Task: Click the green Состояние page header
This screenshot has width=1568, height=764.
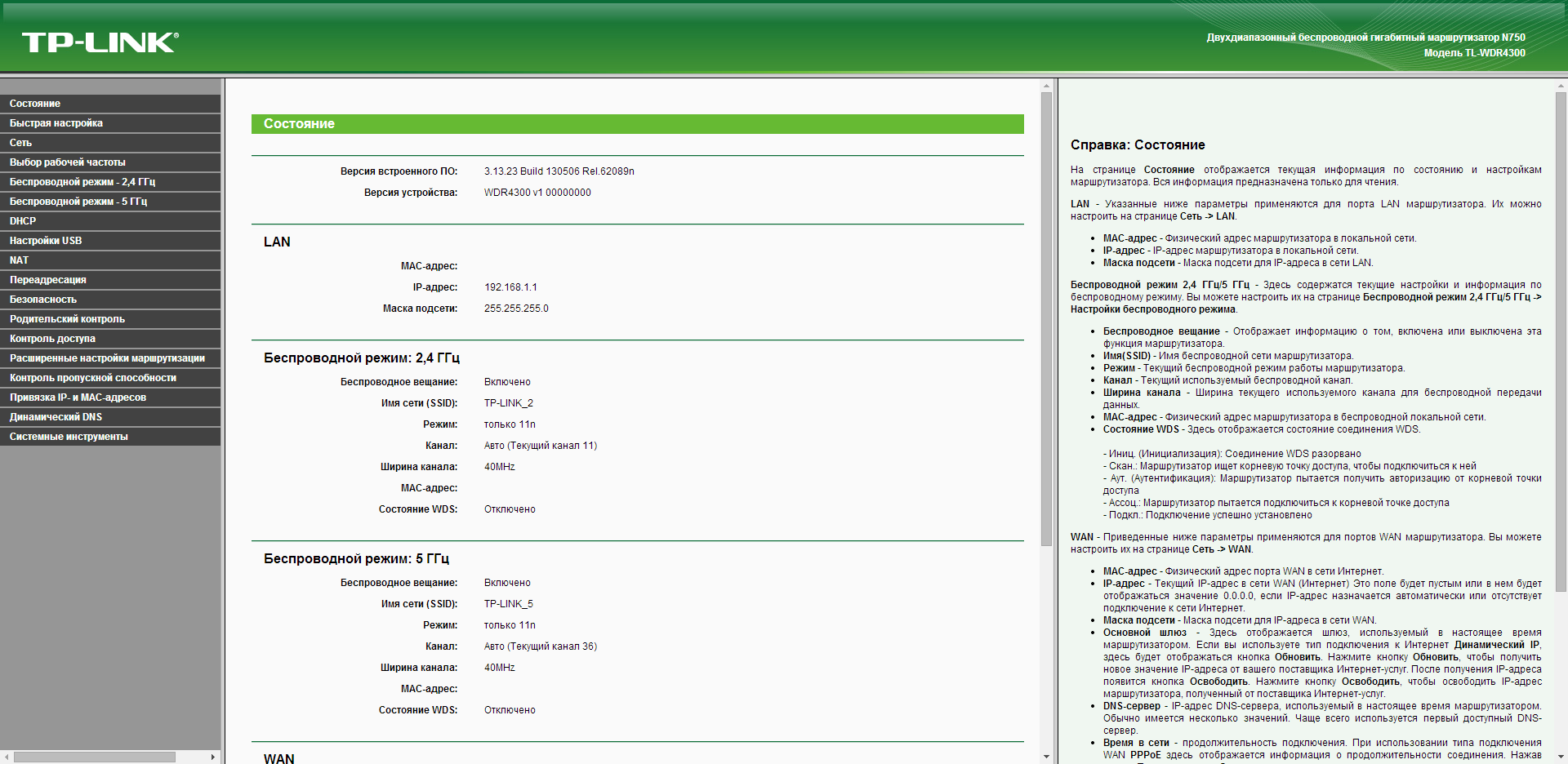Action: click(637, 124)
